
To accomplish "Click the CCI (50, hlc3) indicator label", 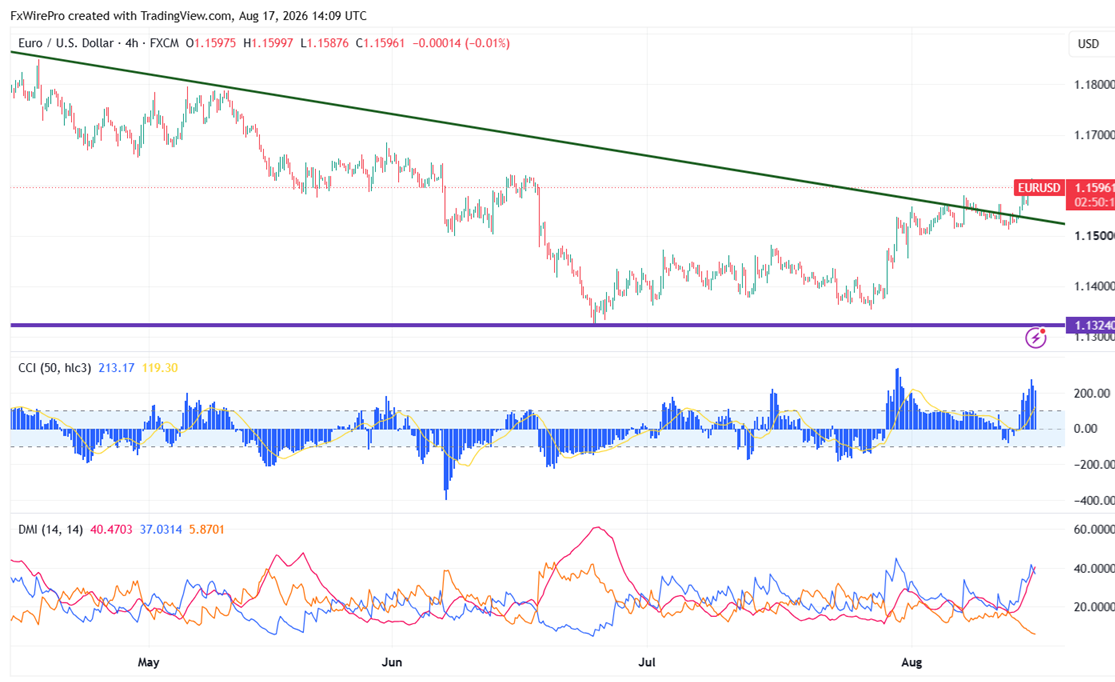I will pos(55,368).
